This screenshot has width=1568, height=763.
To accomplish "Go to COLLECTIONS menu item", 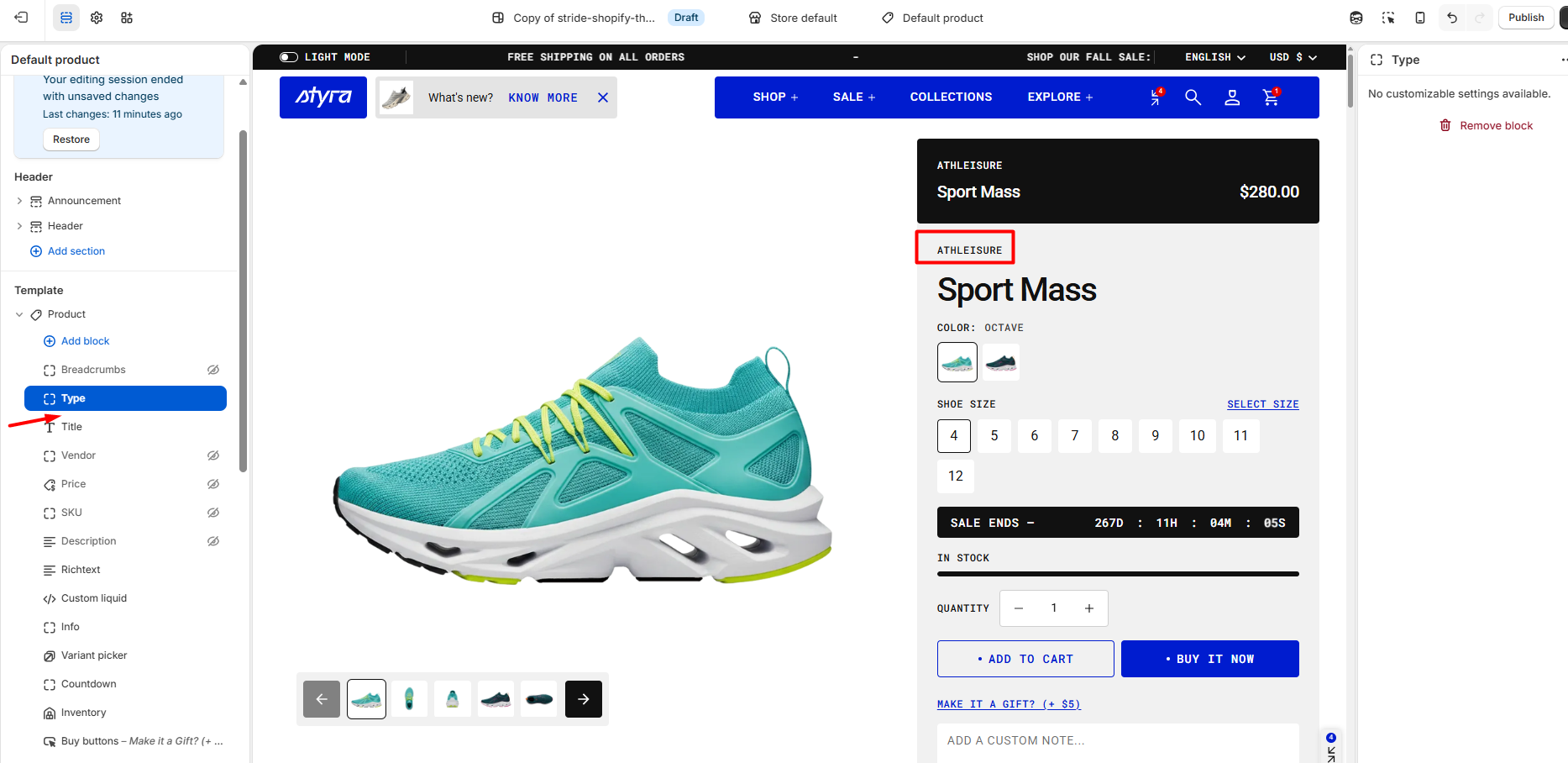I will 952,97.
